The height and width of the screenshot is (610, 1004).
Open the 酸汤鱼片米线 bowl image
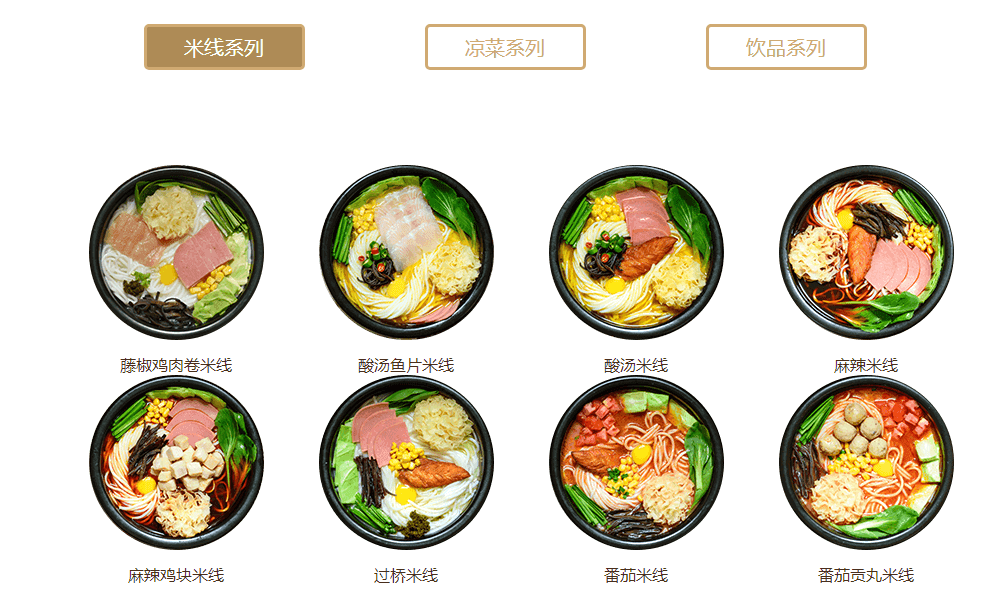pos(406,252)
